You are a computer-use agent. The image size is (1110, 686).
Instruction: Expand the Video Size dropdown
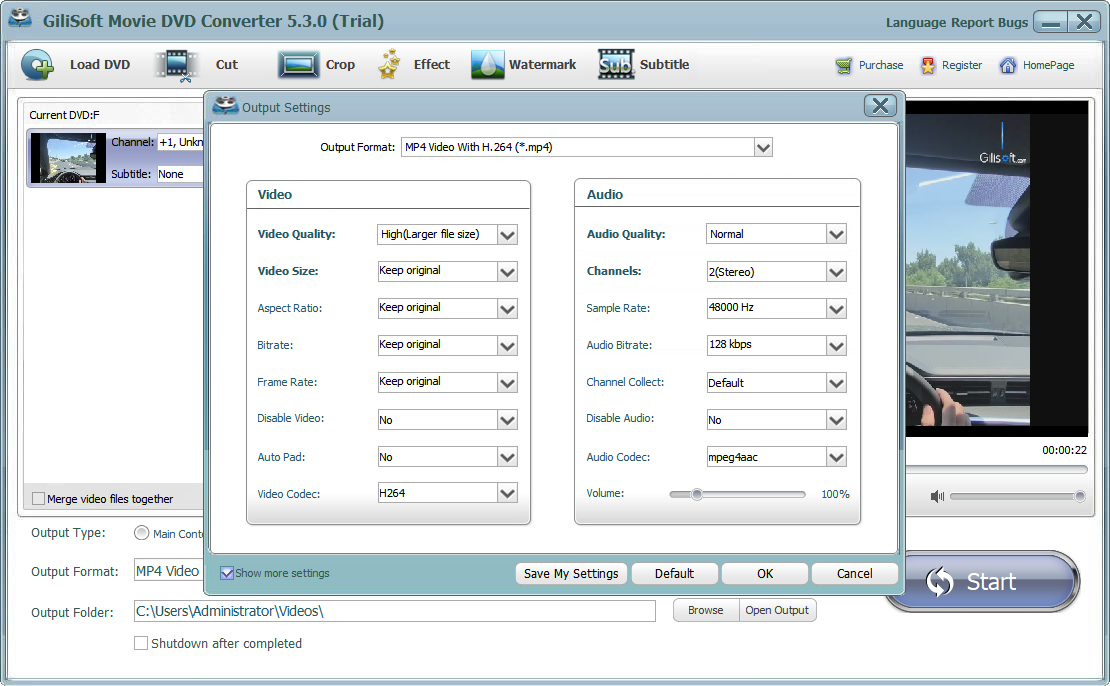click(x=507, y=271)
